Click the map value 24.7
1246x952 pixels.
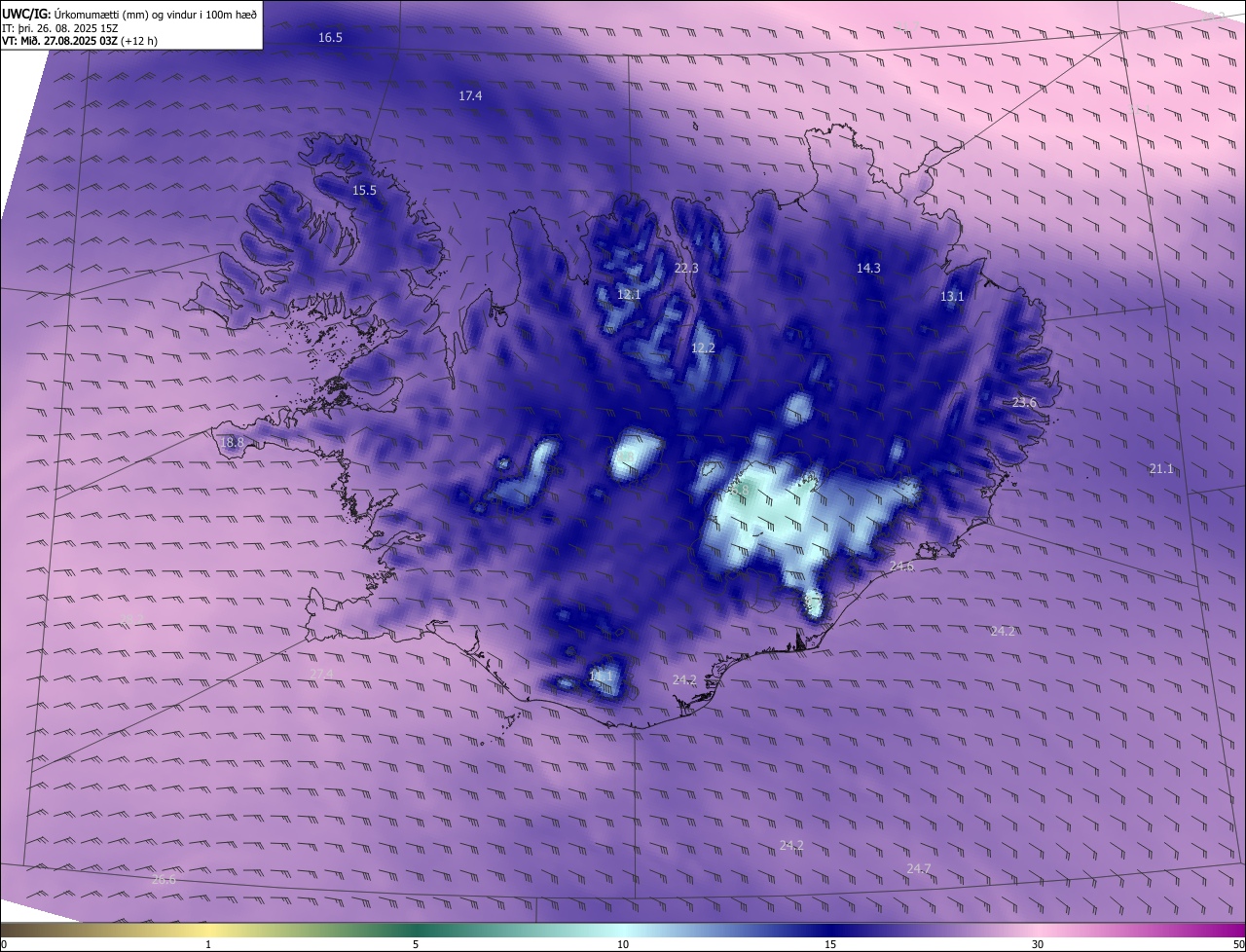click(x=919, y=869)
